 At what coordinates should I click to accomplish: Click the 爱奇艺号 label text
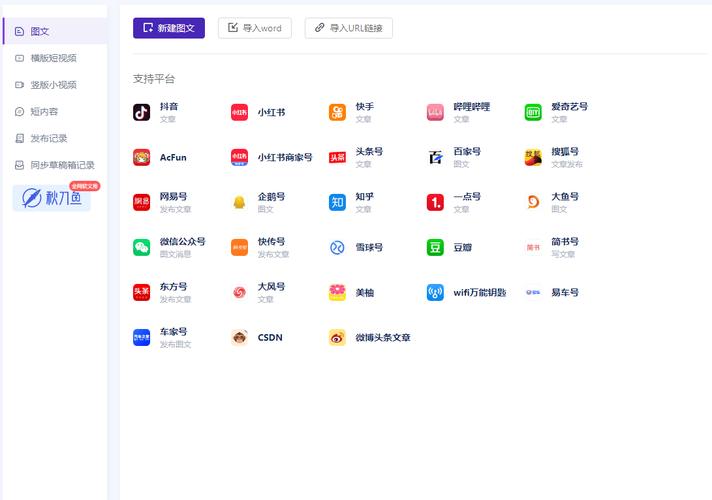(x=569, y=107)
